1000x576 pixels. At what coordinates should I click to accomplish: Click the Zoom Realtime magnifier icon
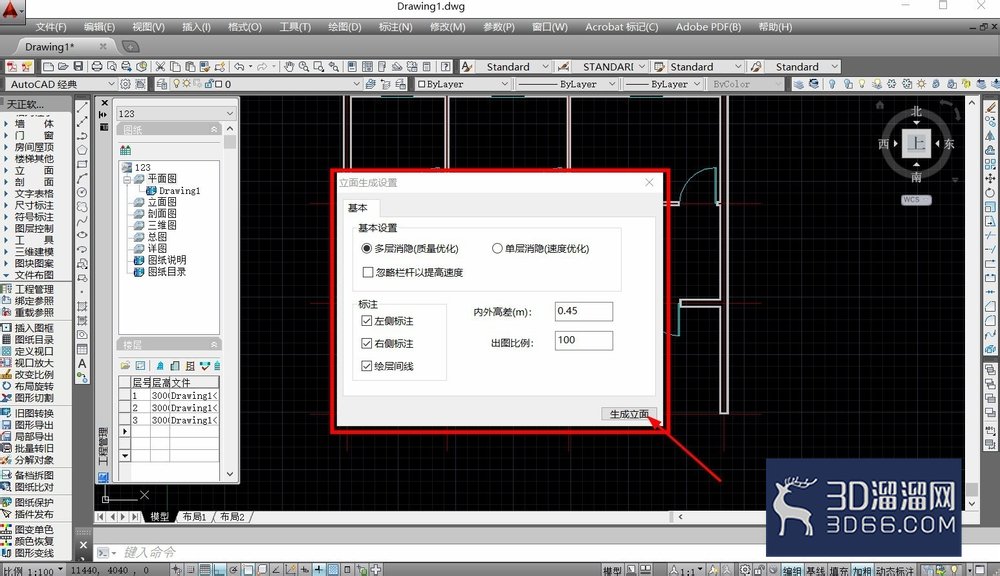(x=304, y=66)
